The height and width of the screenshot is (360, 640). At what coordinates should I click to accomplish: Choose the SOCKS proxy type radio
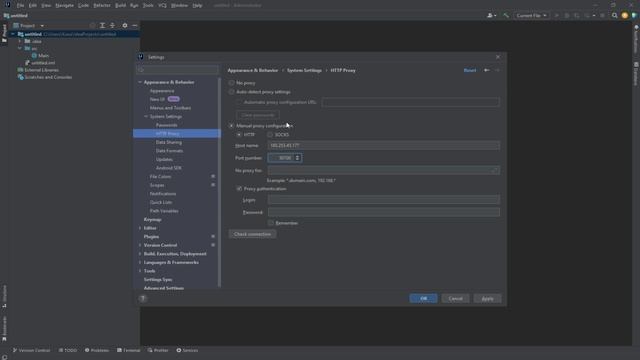(270, 134)
